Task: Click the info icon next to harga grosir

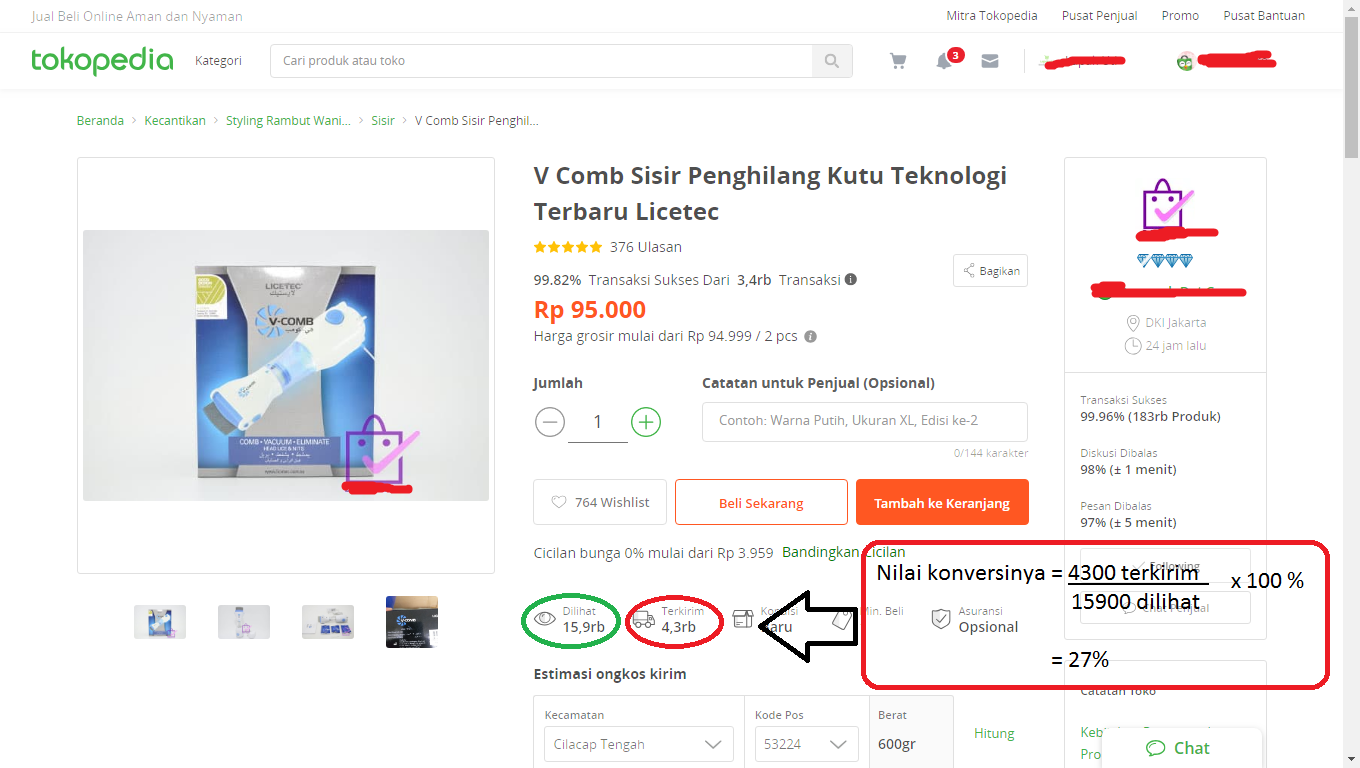Action: (x=810, y=336)
